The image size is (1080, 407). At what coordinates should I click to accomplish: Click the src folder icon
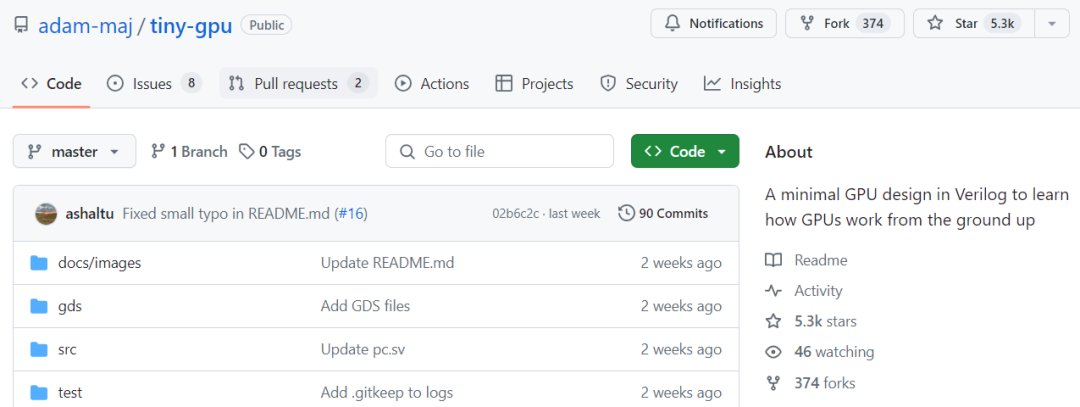39,349
